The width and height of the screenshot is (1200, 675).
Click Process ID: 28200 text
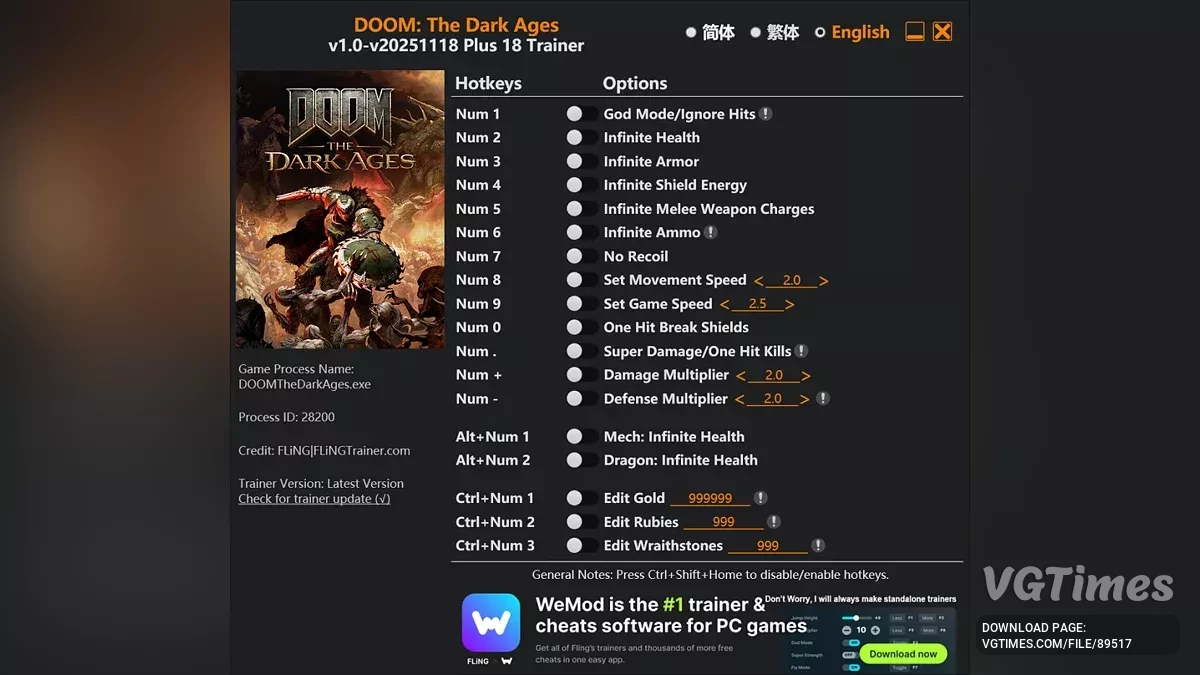(x=287, y=417)
